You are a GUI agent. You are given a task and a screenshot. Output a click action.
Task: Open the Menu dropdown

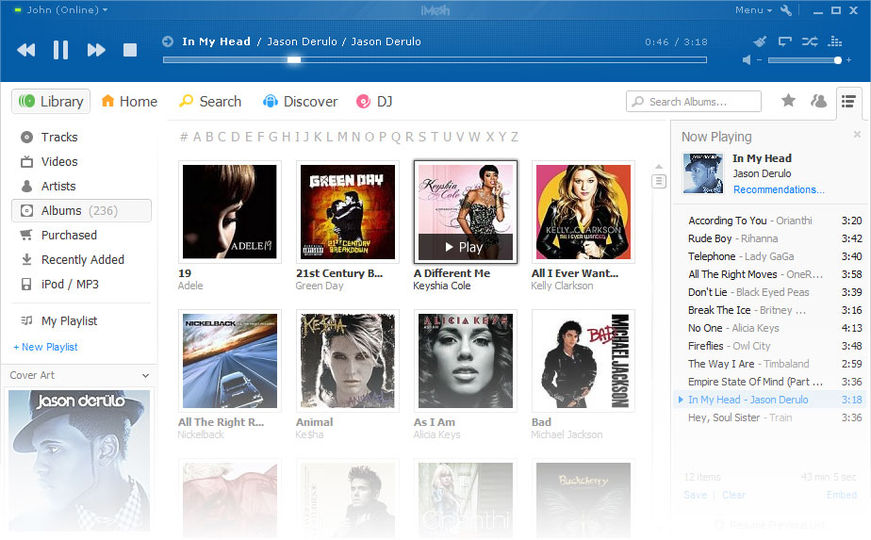(753, 10)
